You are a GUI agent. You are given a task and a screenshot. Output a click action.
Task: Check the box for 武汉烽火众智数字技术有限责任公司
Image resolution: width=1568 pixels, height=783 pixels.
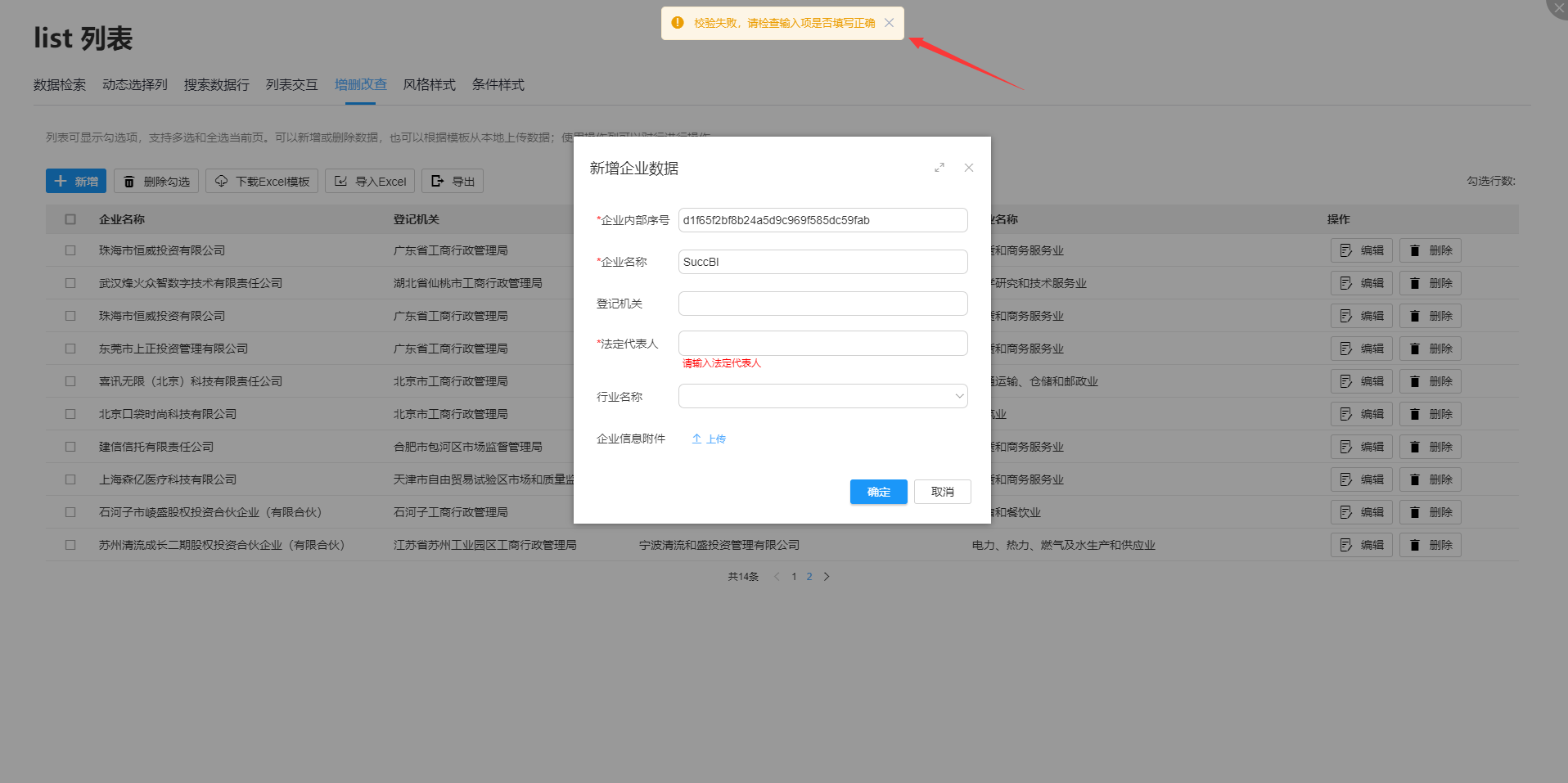pos(70,283)
